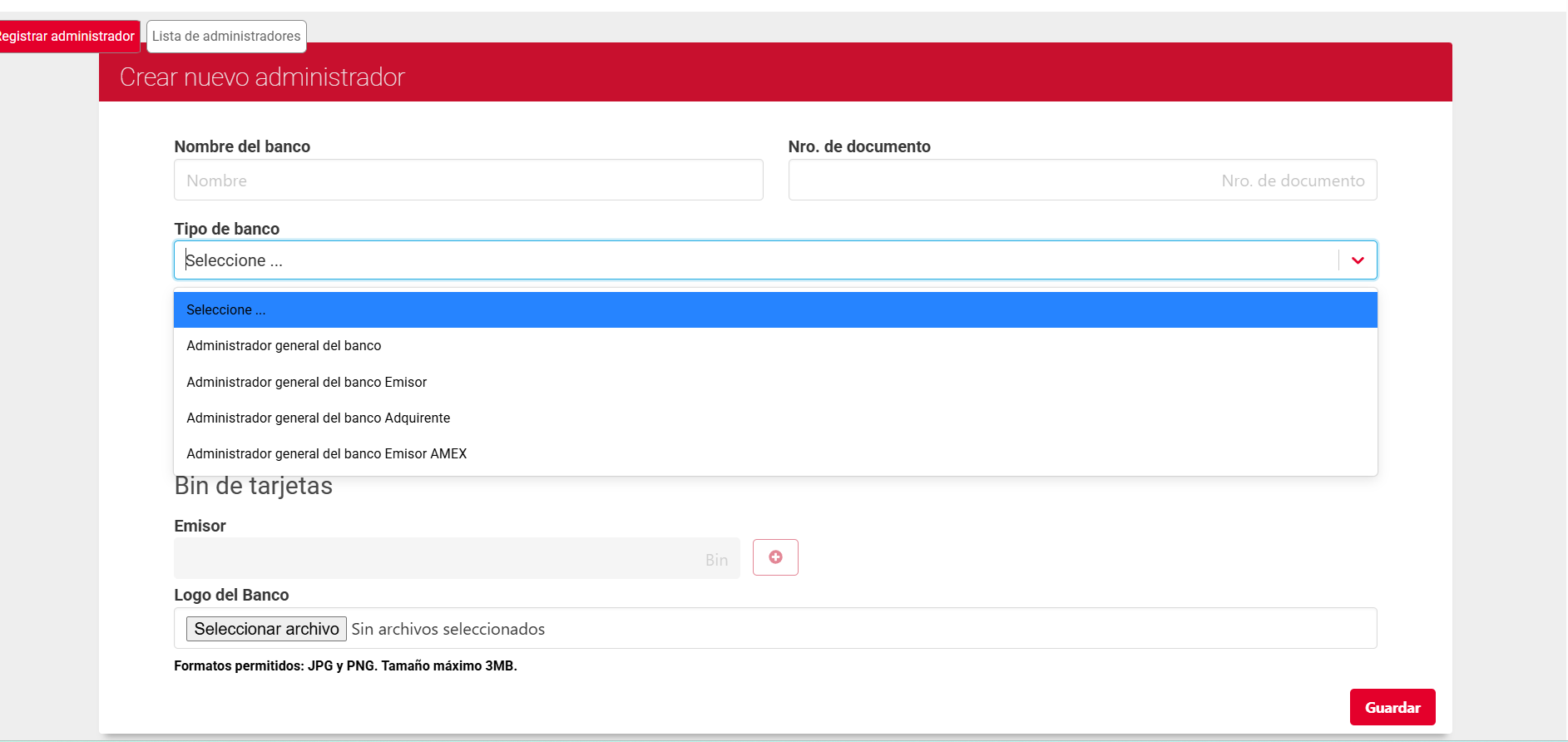1568x742 pixels.
Task: Click the Tipo de banco select field
Action: click(749, 260)
